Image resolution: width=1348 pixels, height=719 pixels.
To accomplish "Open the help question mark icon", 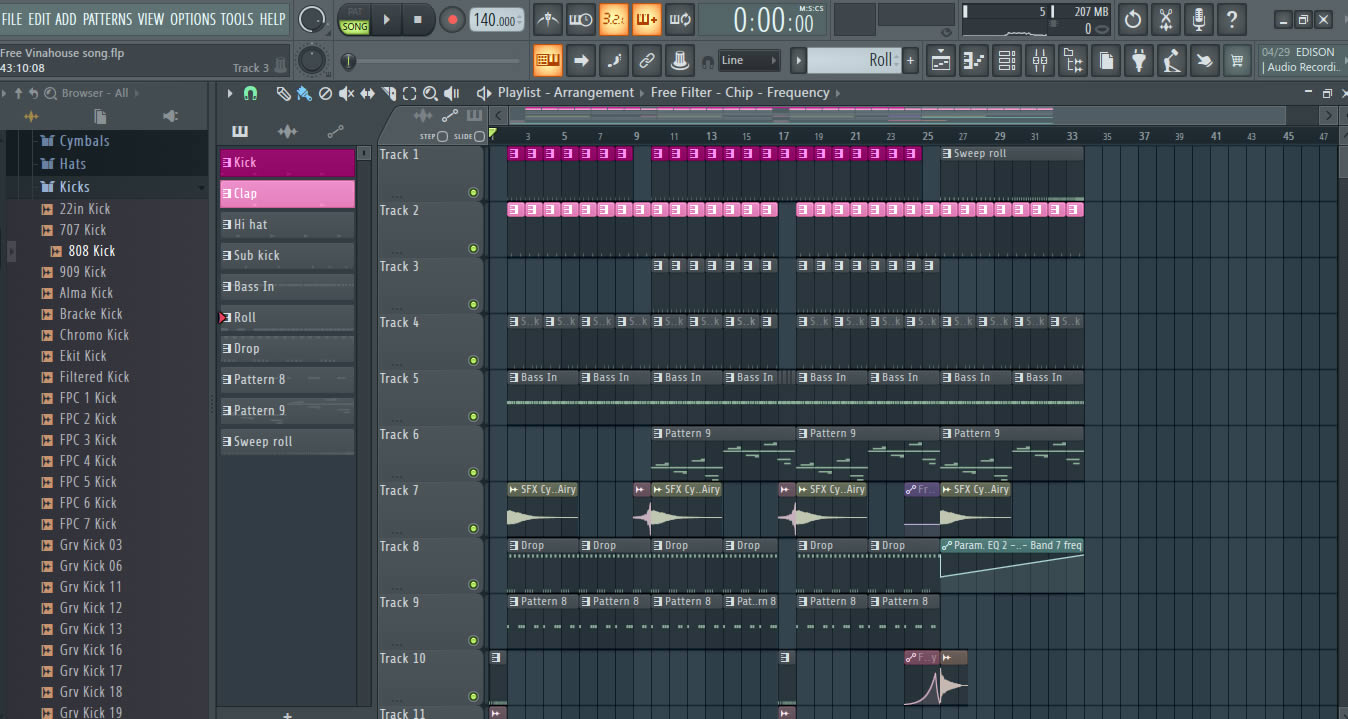I will pos(1232,19).
